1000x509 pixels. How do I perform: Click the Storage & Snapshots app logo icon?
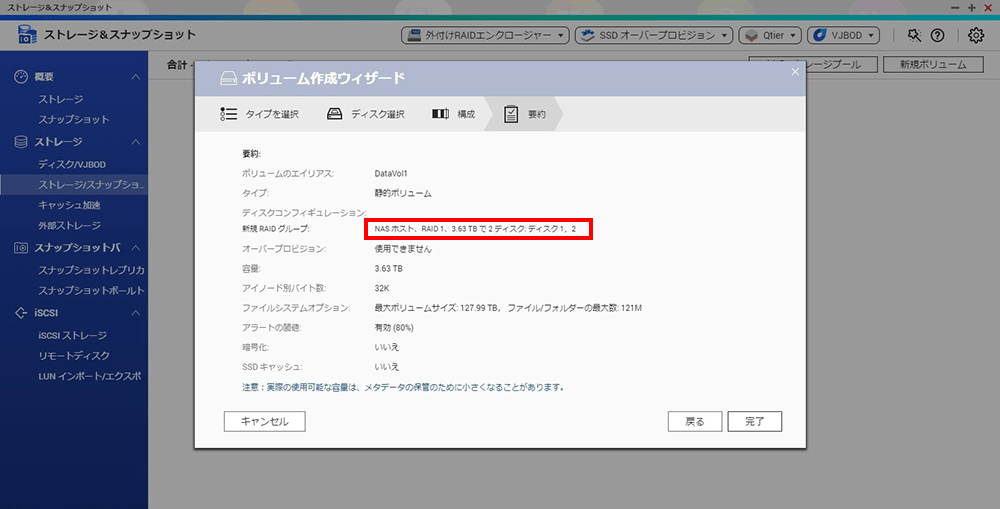pyautogui.click(x=27, y=36)
